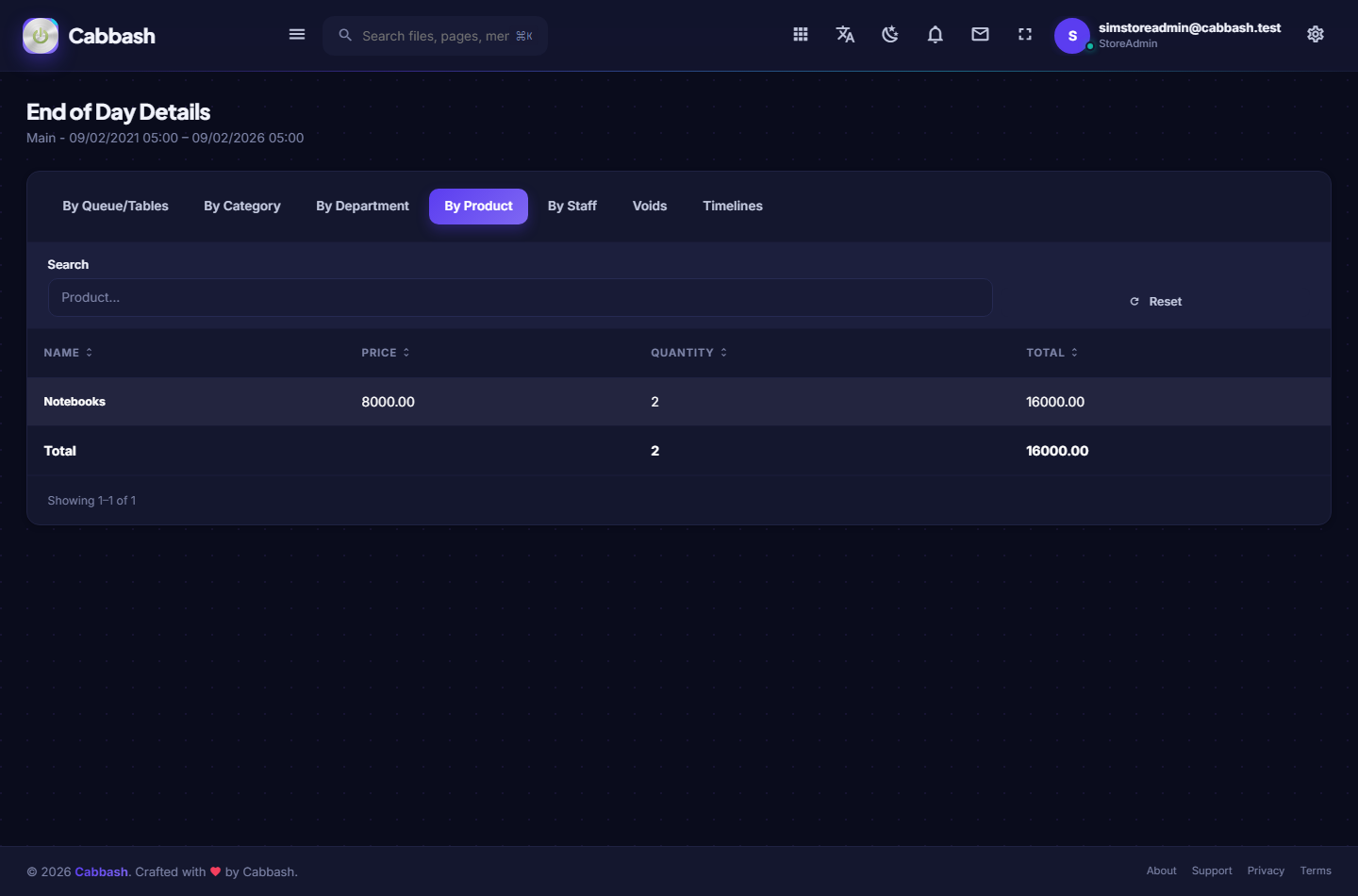Image resolution: width=1358 pixels, height=896 pixels.
Task: Select the By Product tab
Action: tap(479, 207)
